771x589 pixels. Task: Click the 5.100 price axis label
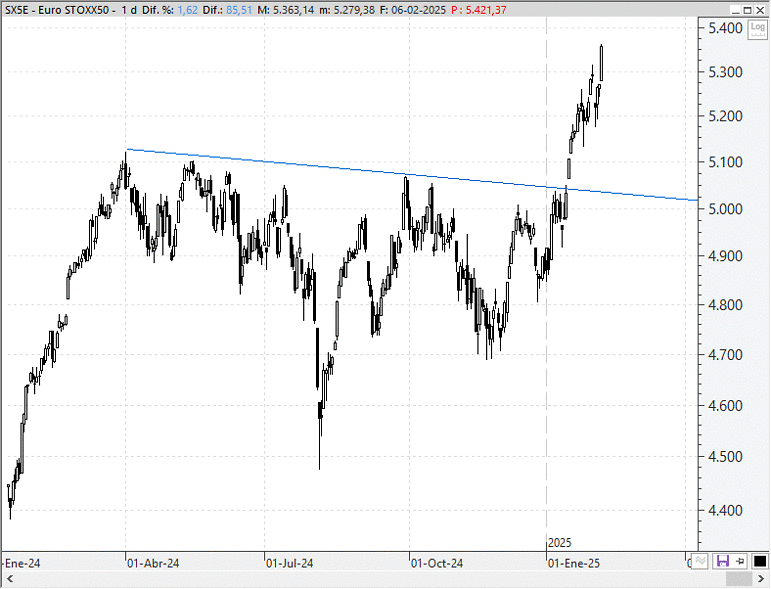click(x=725, y=162)
